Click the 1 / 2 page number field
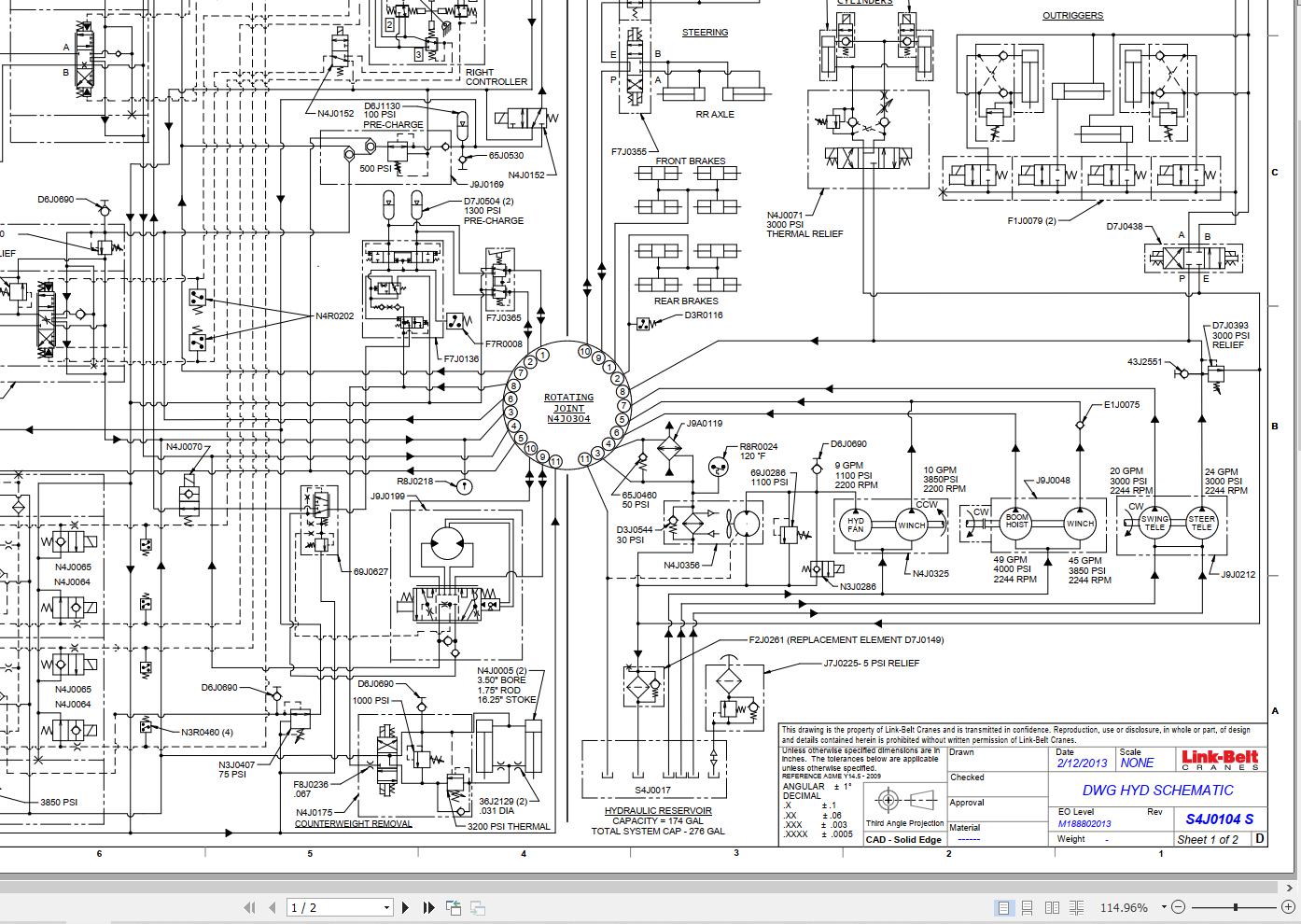Viewport: 1301px width, 924px height. [331, 907]
